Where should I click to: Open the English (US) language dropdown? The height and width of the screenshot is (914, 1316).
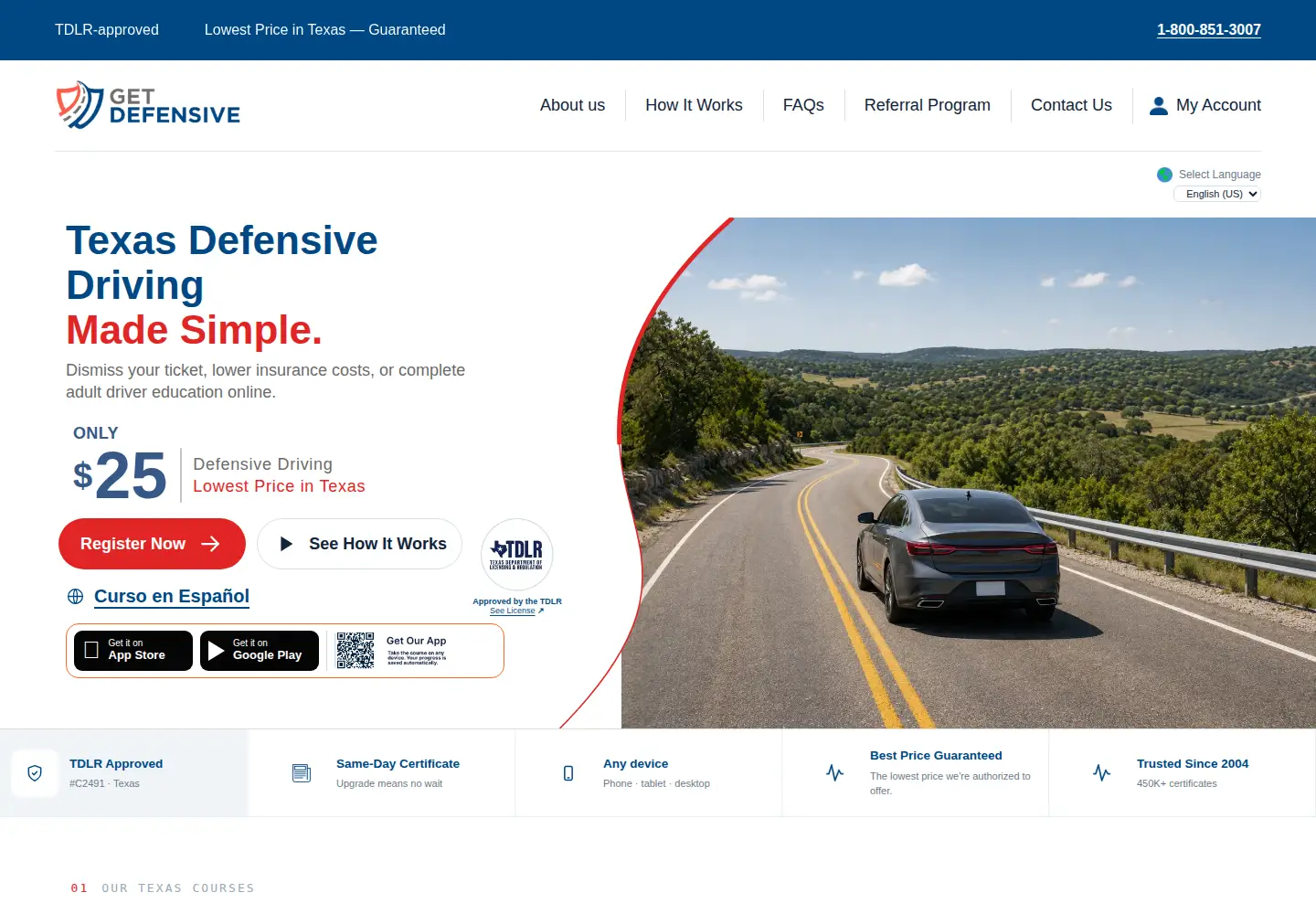click(x=1217, y=194)
